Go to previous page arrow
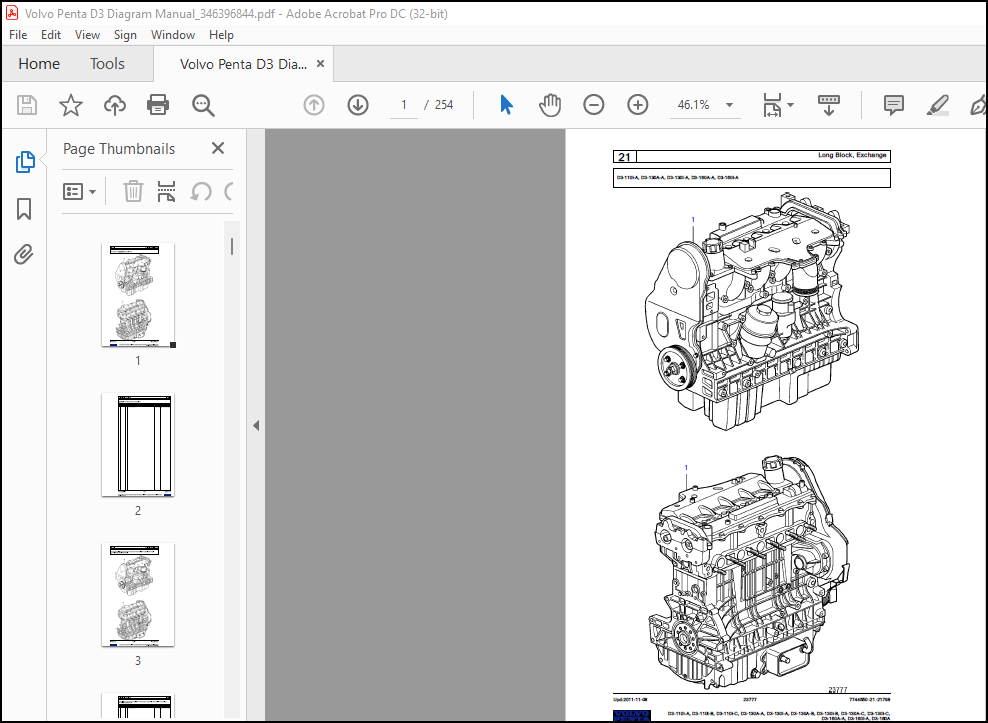This screenshot has width=988, height=723. coord(314,105)
